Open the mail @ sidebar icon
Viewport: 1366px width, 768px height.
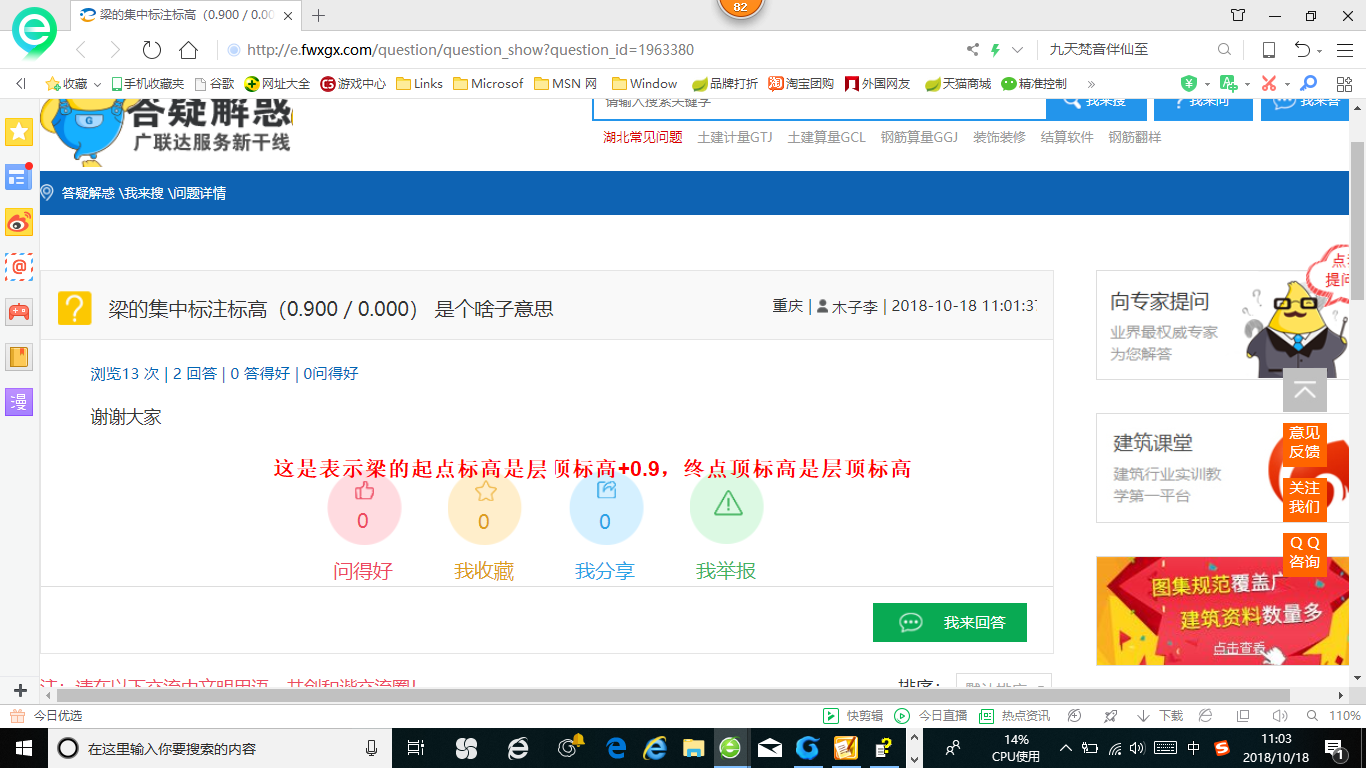(x=19, y=267)
